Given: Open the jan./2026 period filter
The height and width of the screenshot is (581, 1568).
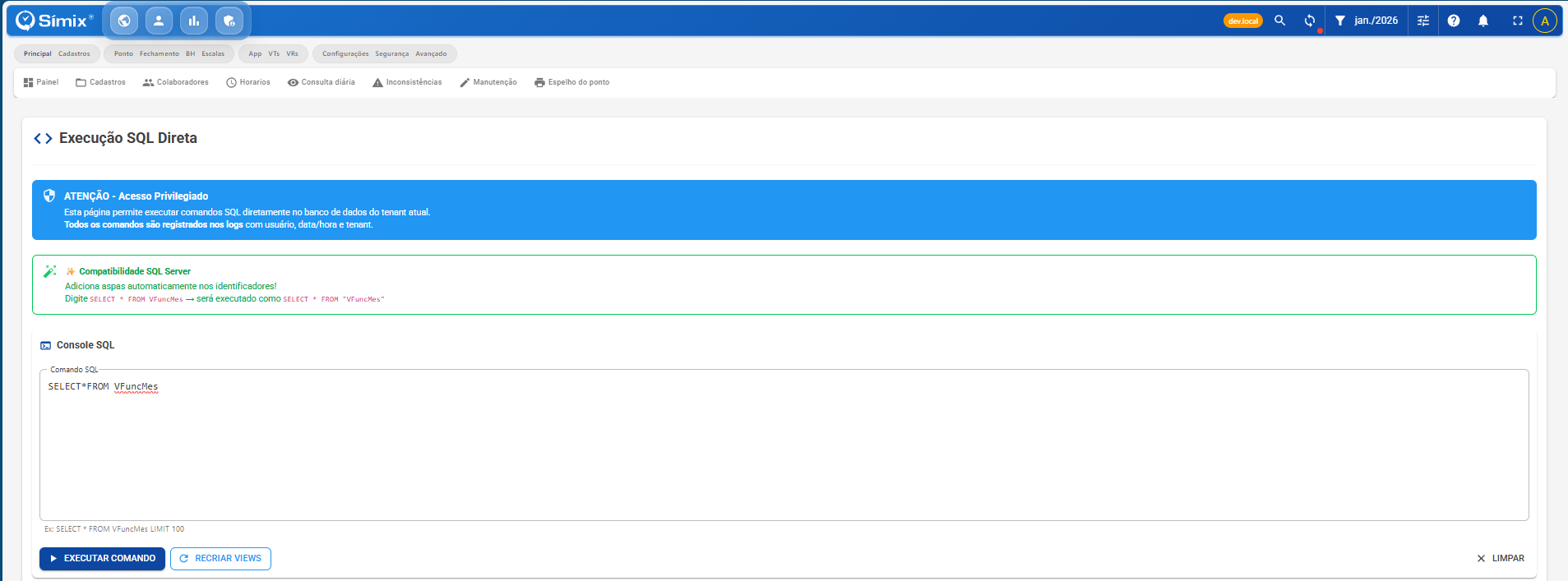Looking at the screenshot, I should point(1367,21).
